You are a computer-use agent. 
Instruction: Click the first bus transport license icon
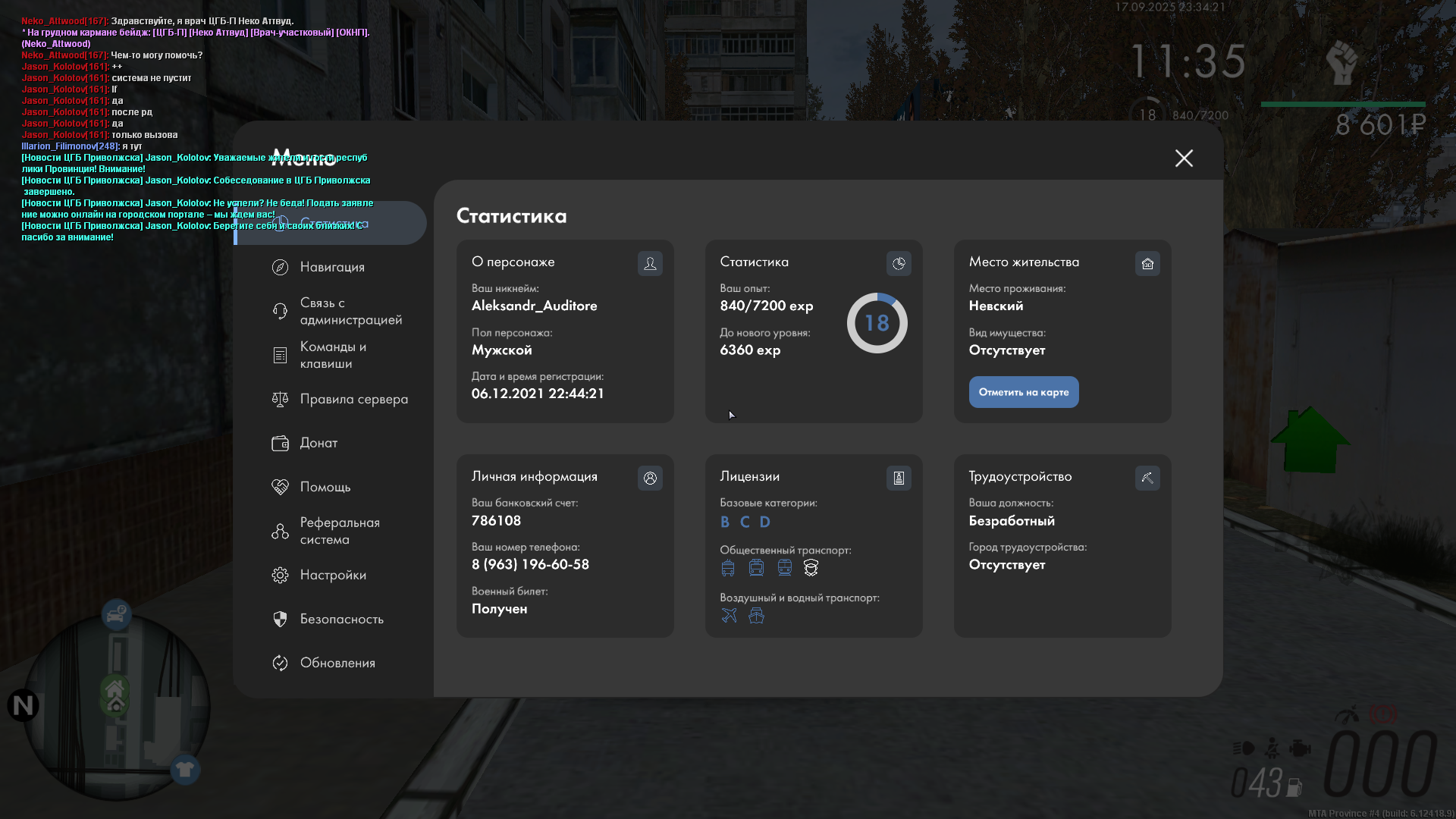728,567
